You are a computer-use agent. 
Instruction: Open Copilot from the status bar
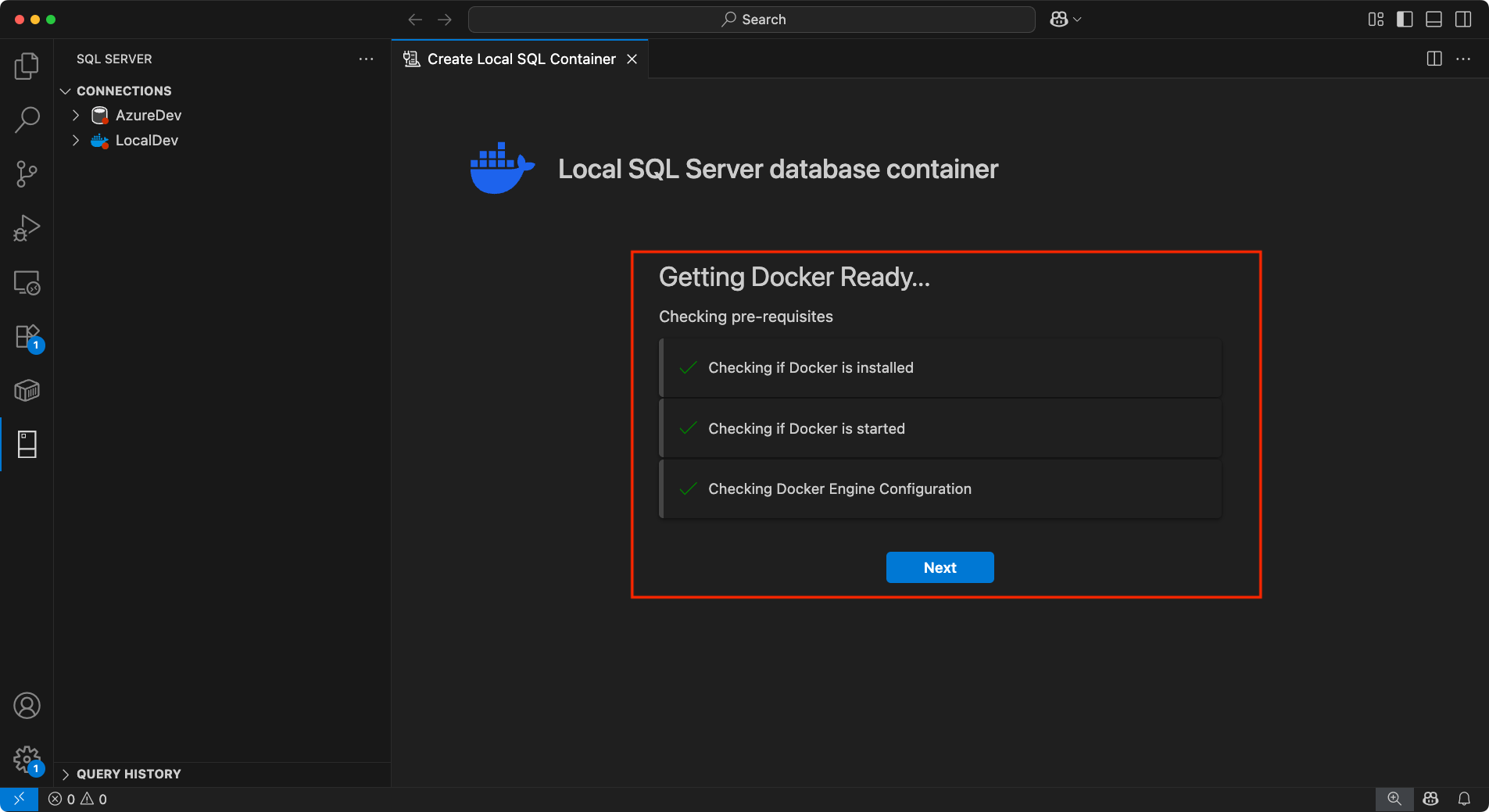tap(1430, 799)
